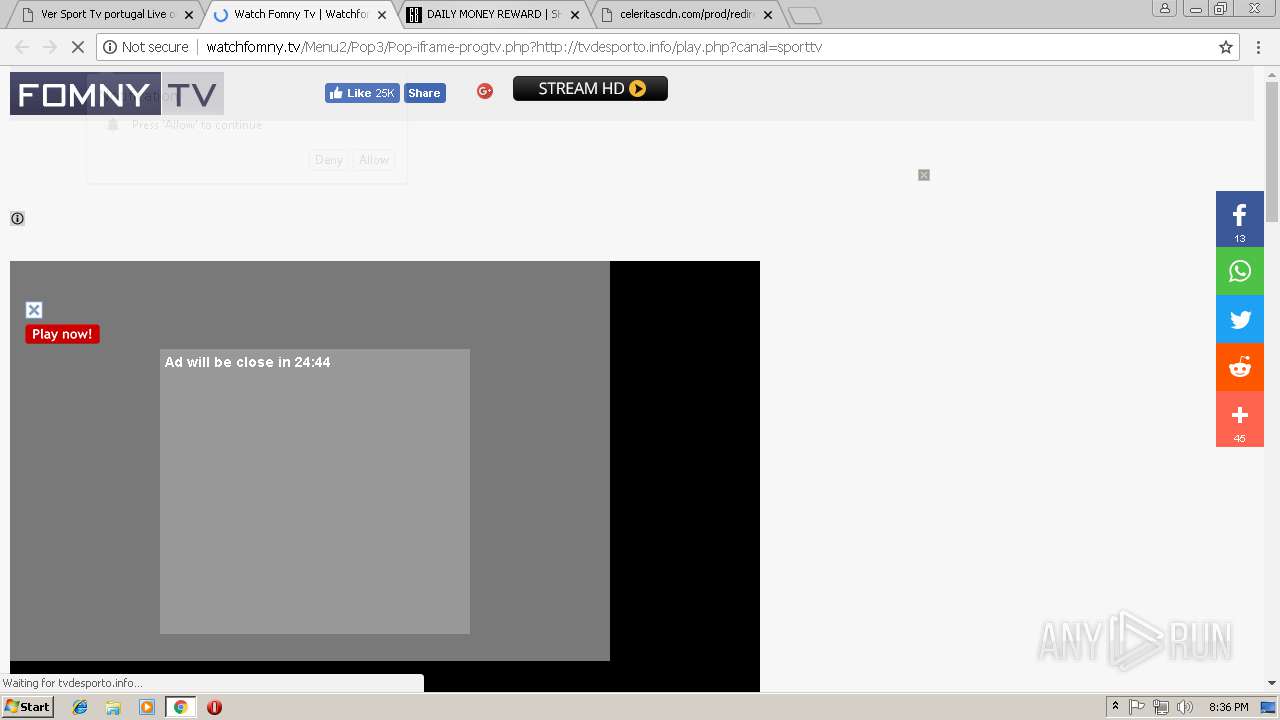This screenshot has width=1280, height=720.
Task: Open the celeritascdn.com tab
Action: pyautogui.click(x=686, y=15)
